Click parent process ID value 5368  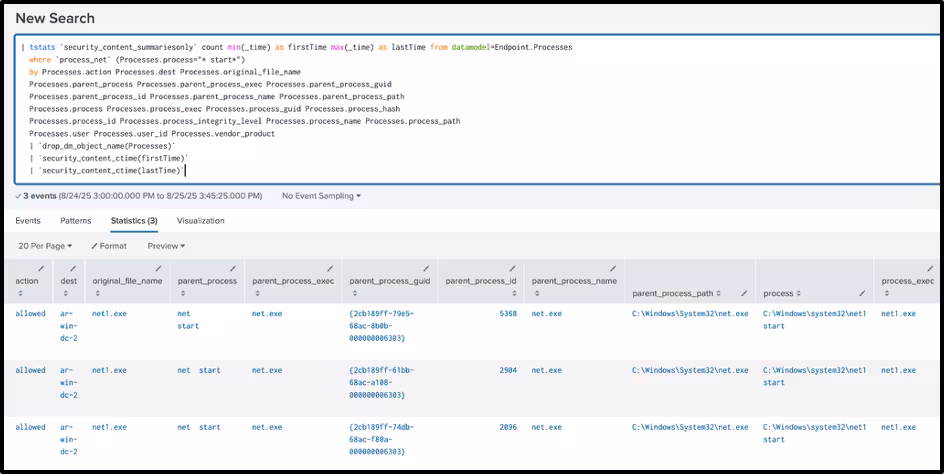[x=507, y=314]
